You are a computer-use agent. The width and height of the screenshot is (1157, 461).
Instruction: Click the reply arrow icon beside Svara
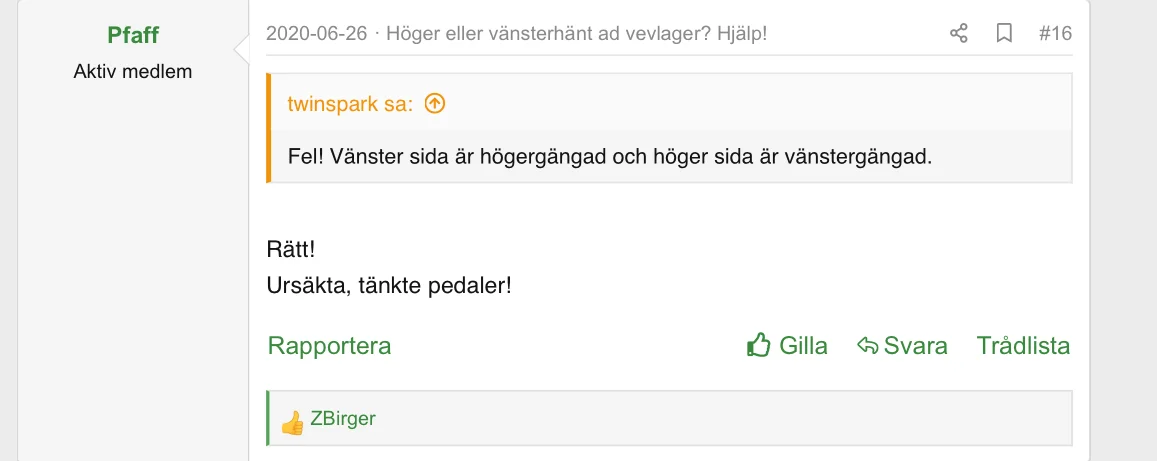[867, 345]
